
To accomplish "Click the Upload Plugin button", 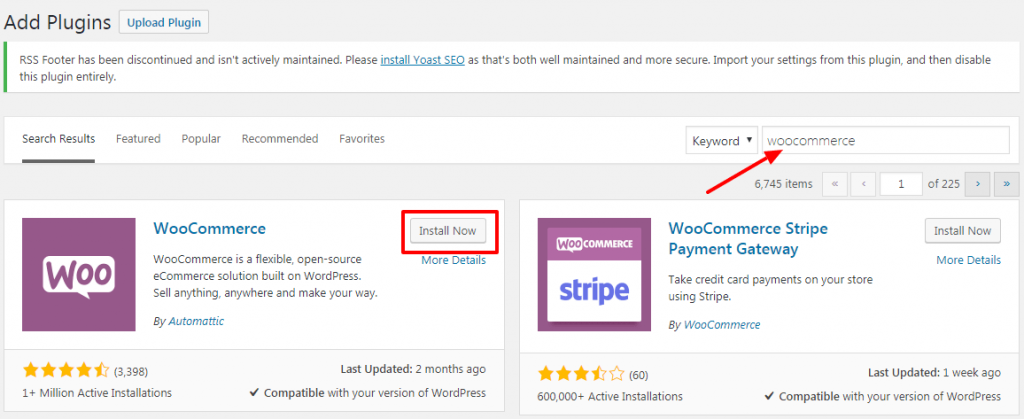I will [164, 22].
